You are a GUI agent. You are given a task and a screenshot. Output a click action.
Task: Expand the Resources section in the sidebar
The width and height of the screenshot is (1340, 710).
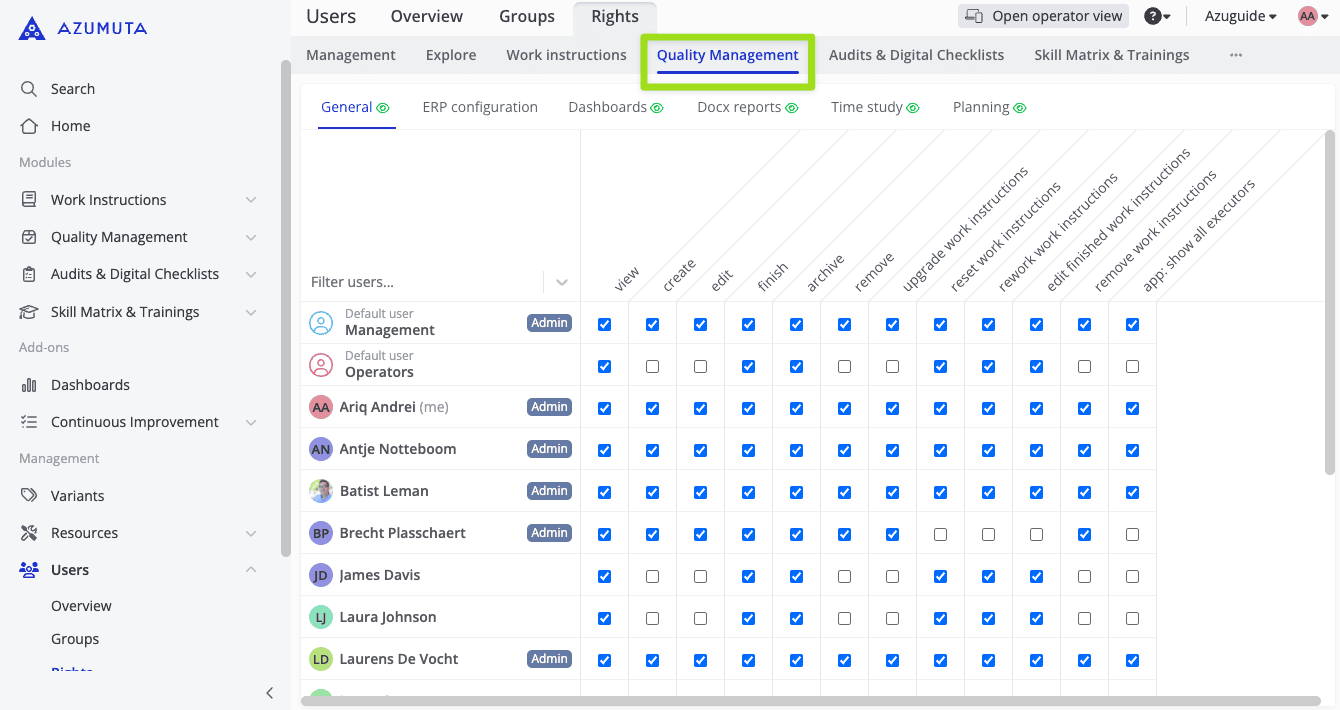[x=250, y=533]
